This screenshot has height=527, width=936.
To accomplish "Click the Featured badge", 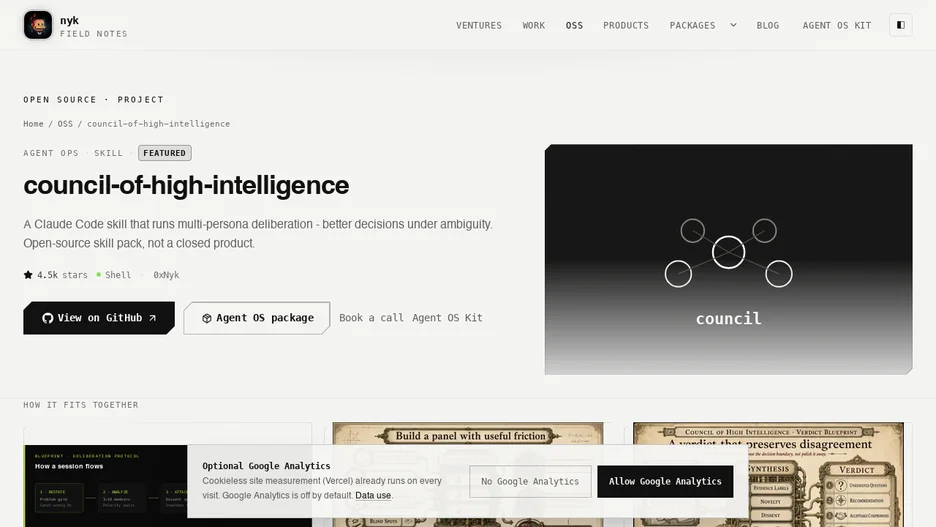I will (x=165, y=153).
